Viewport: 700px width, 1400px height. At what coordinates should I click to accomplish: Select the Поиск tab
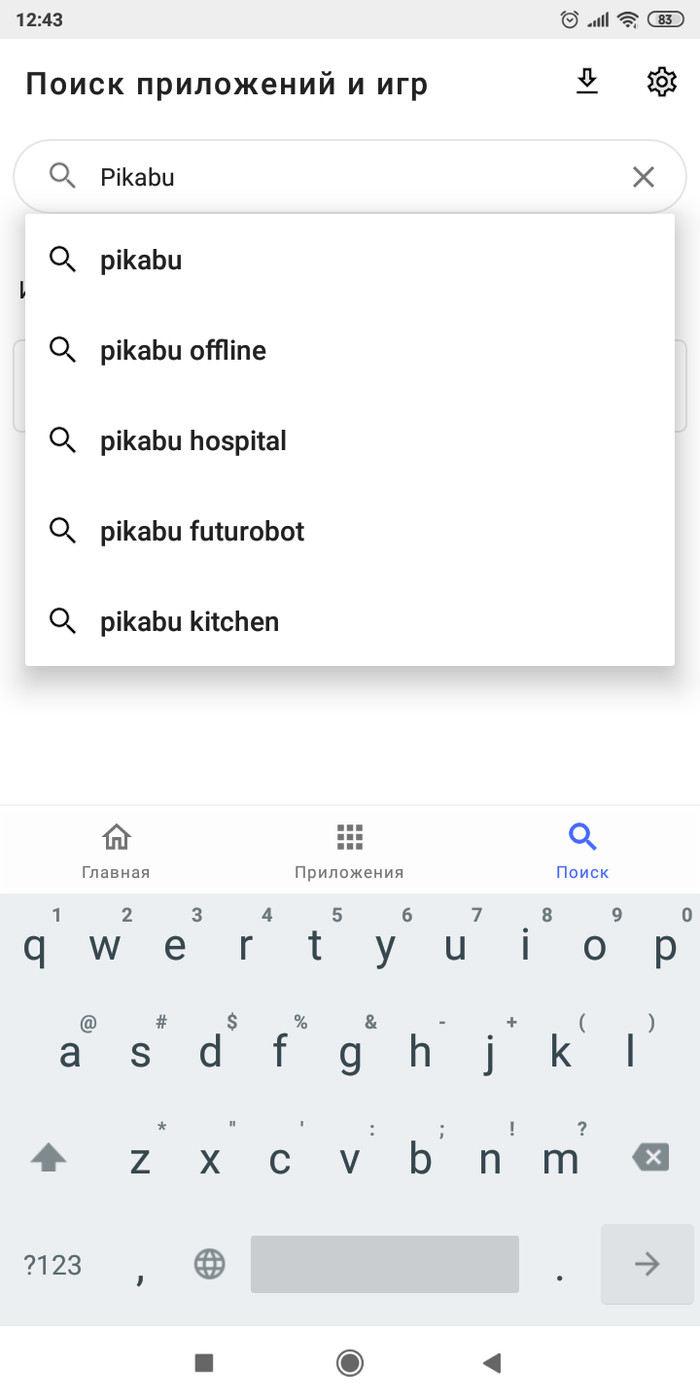pyautogui.click(x=582, y=850)
